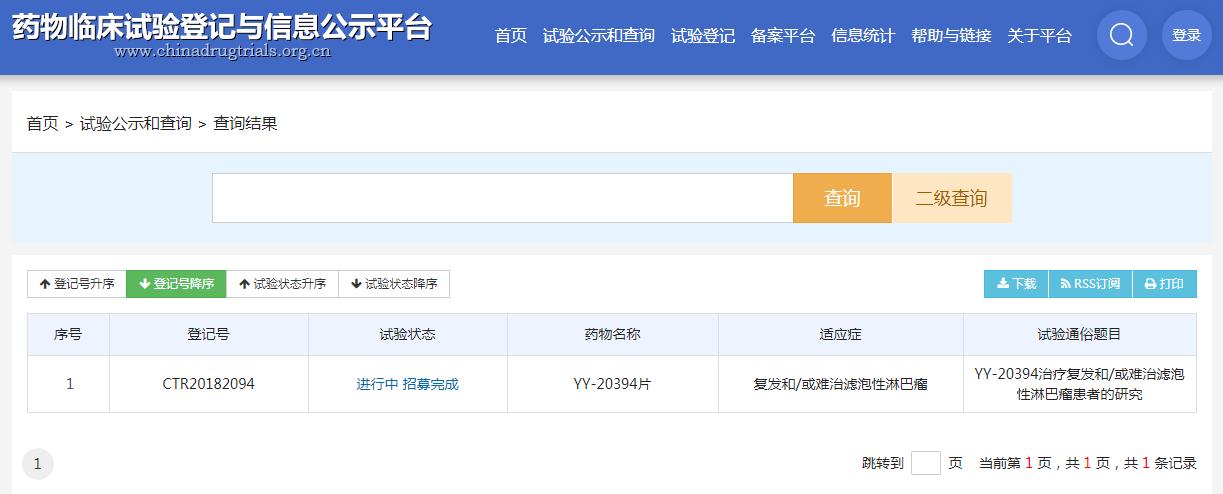Print results using the 打印 button
Image resolution: width=1223 pixels, height=494 pixels.
point(1164,284)
